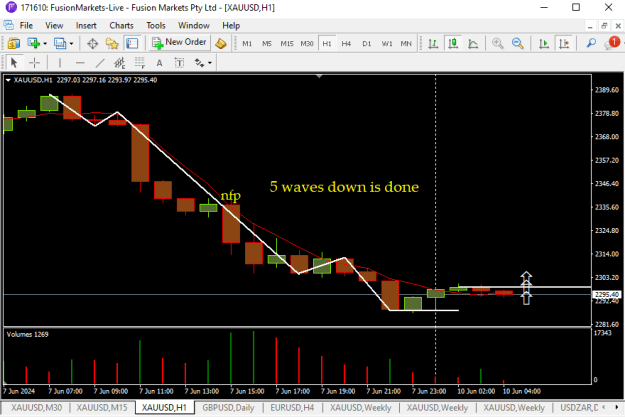
Task: Click the chart shift triangle marker
Action: click(x=319, y=76)
